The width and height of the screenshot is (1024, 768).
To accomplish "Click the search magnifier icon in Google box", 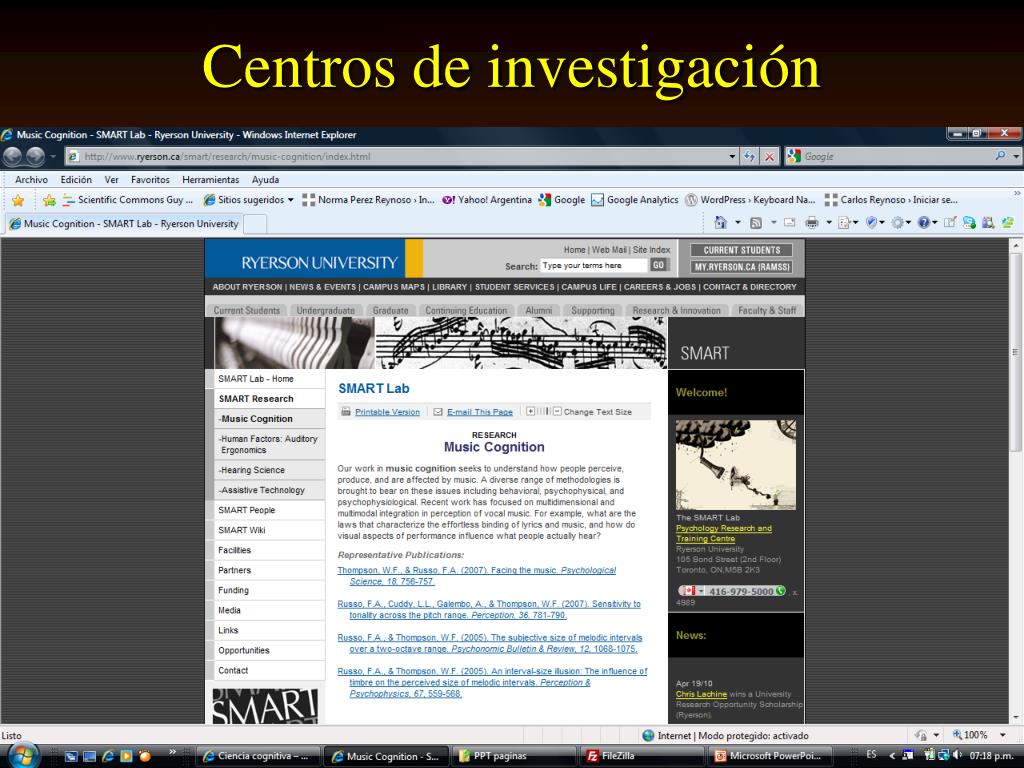I will coord(1000,156).
